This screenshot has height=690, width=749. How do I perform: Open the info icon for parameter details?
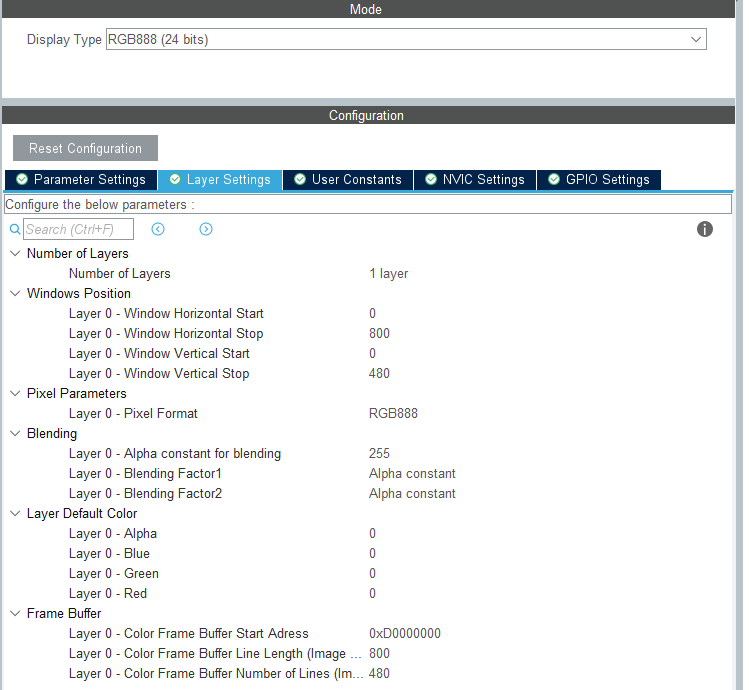705,229
